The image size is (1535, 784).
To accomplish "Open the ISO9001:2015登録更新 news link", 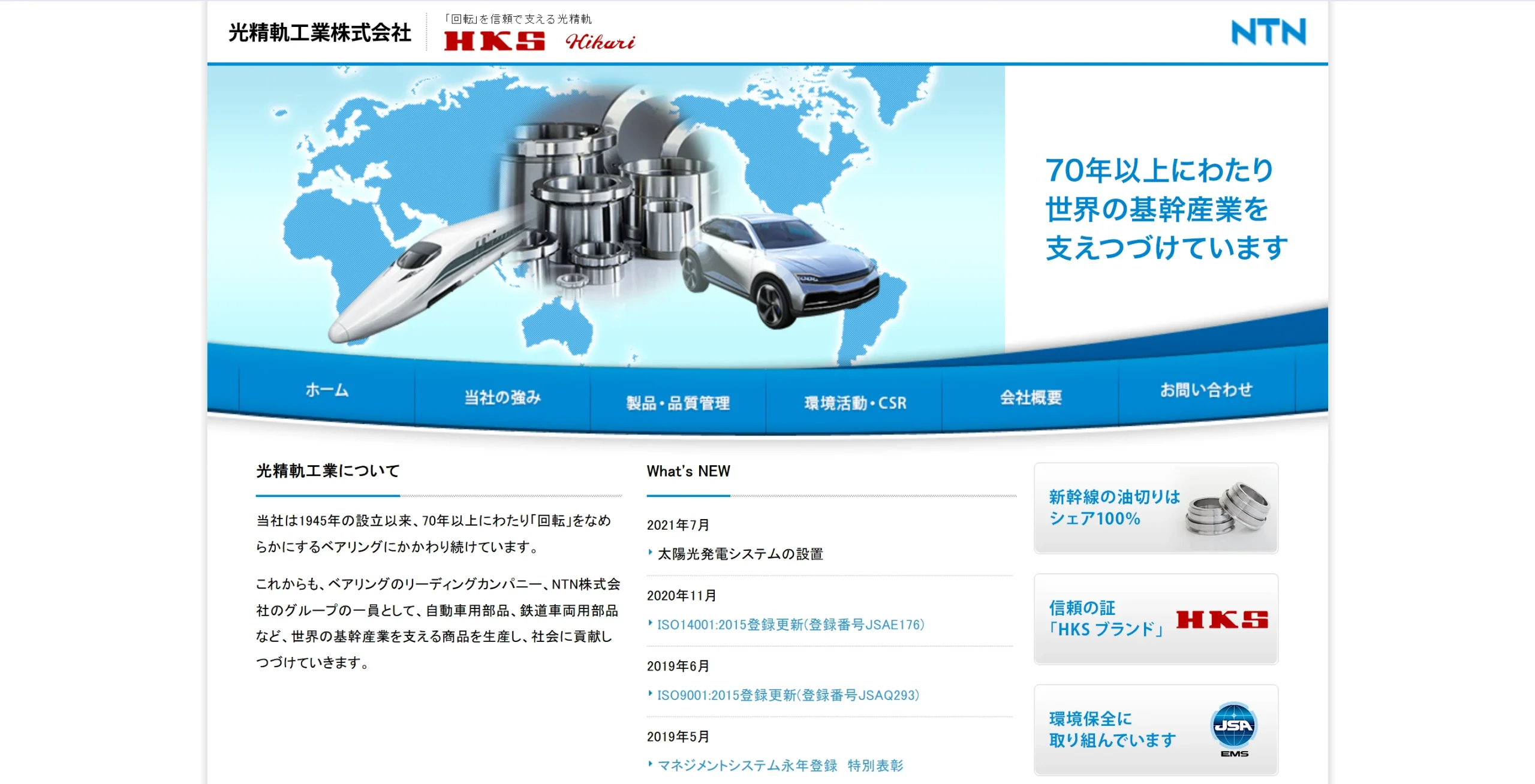I will click(788, 695).
